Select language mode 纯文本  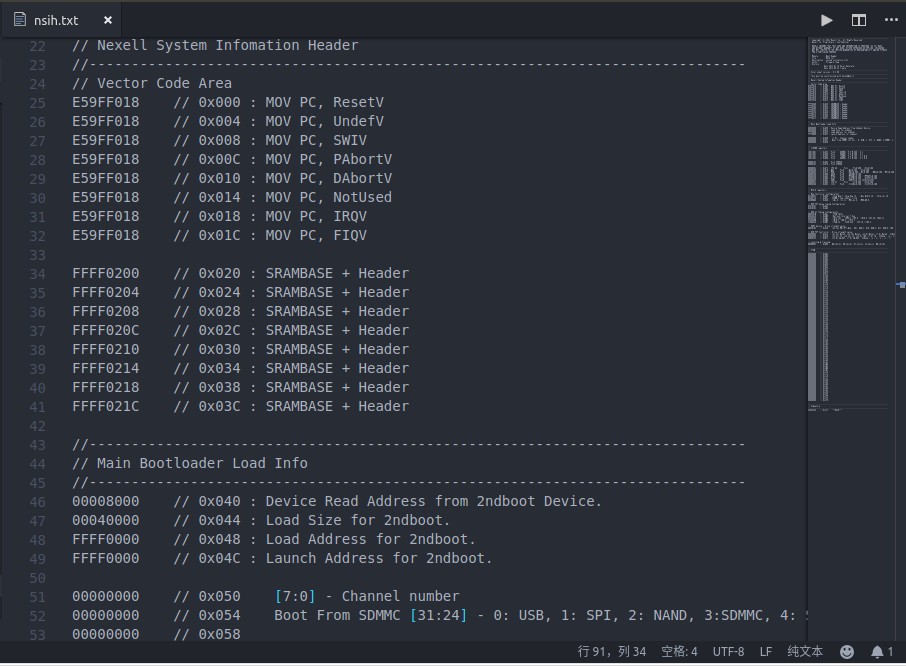point(805,652)
